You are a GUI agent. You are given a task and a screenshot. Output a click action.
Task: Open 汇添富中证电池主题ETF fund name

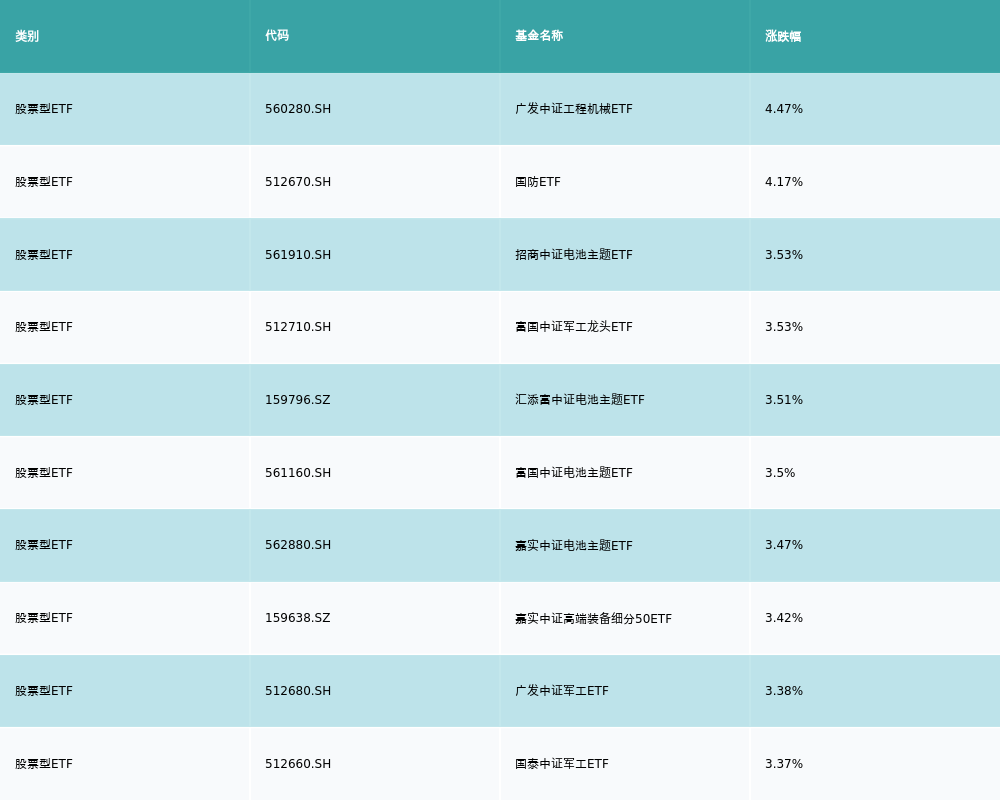pos(580,400)
